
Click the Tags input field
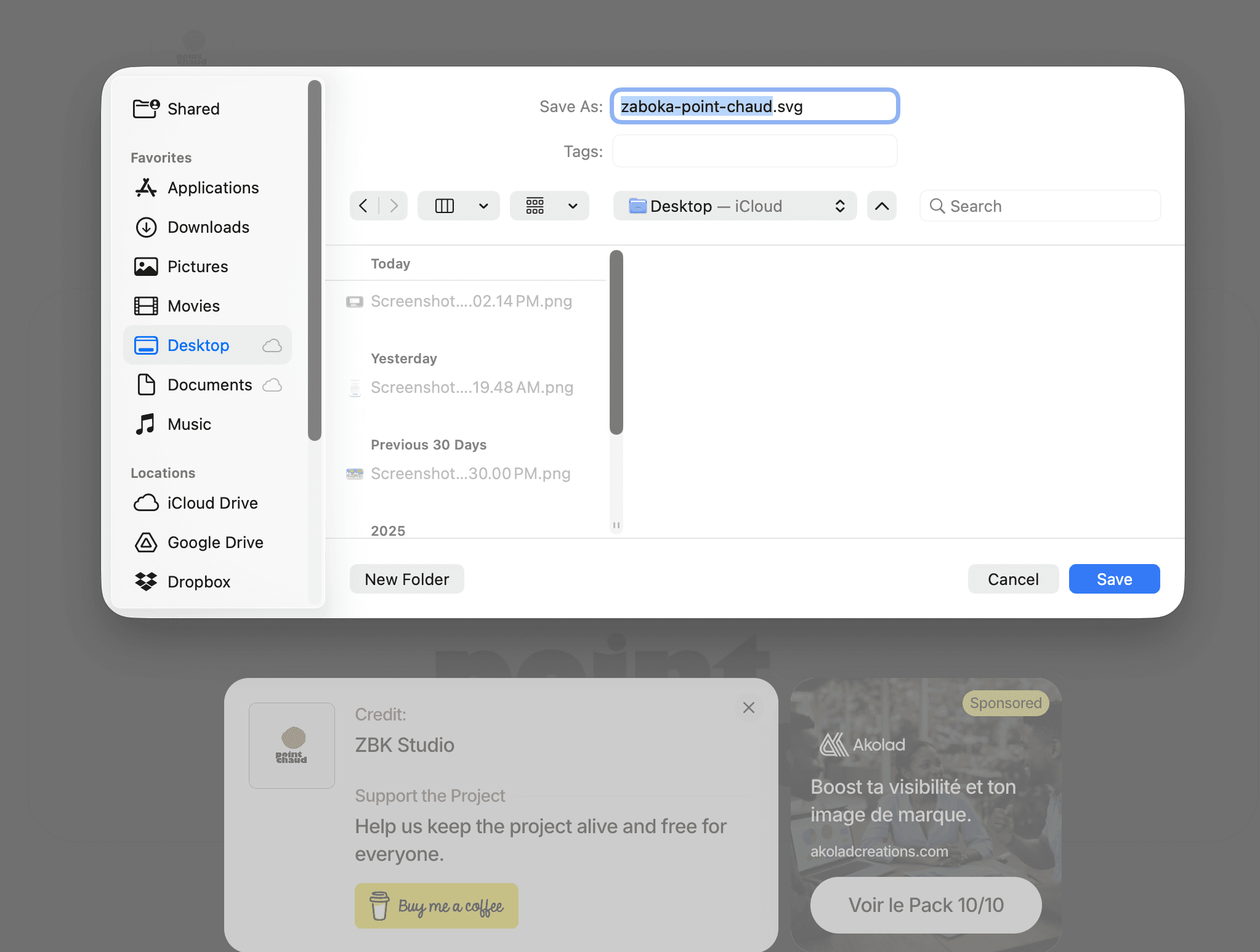754,151
